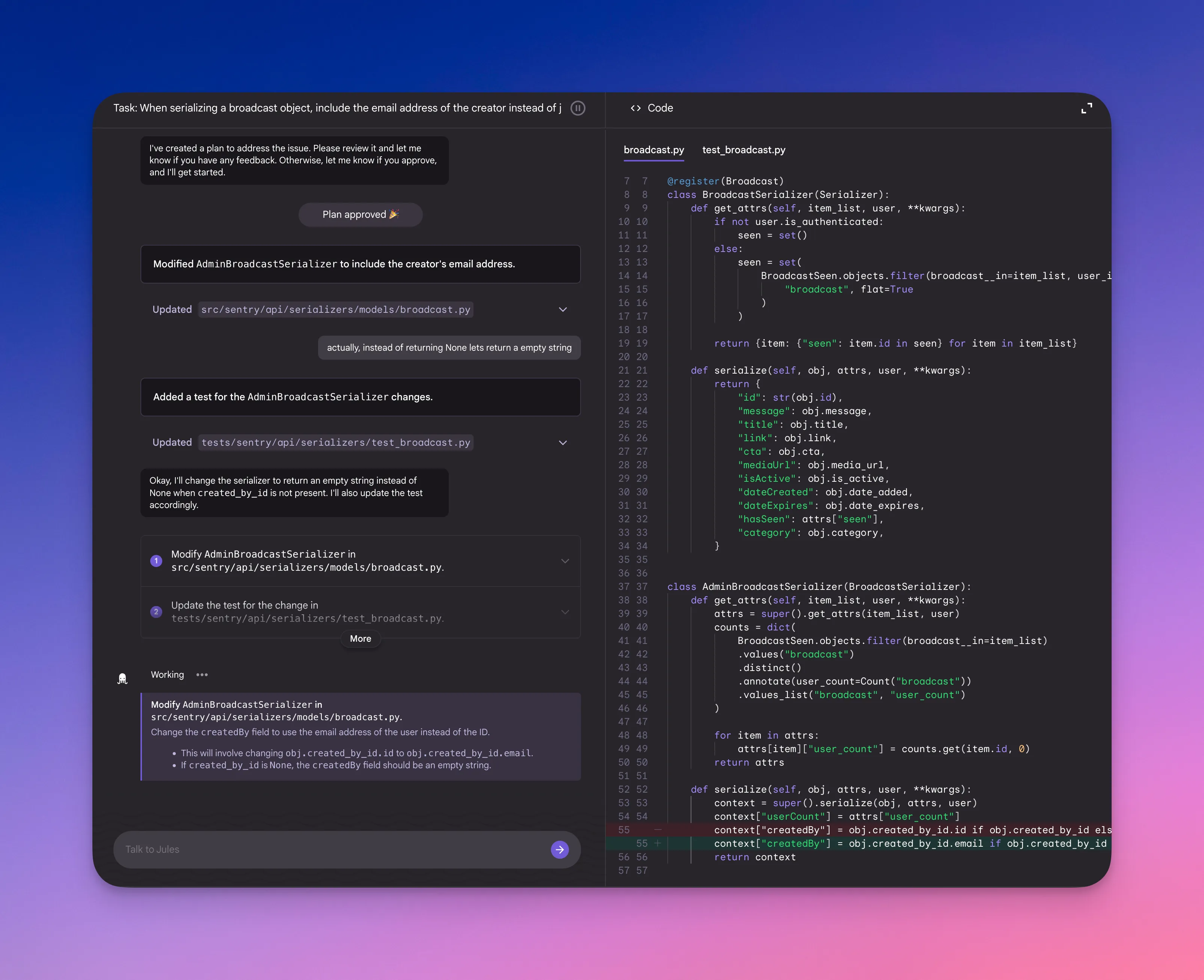1204x980 pixels.
Task: Expand the updated broadcast.py file details
Action: click(562, 309)
